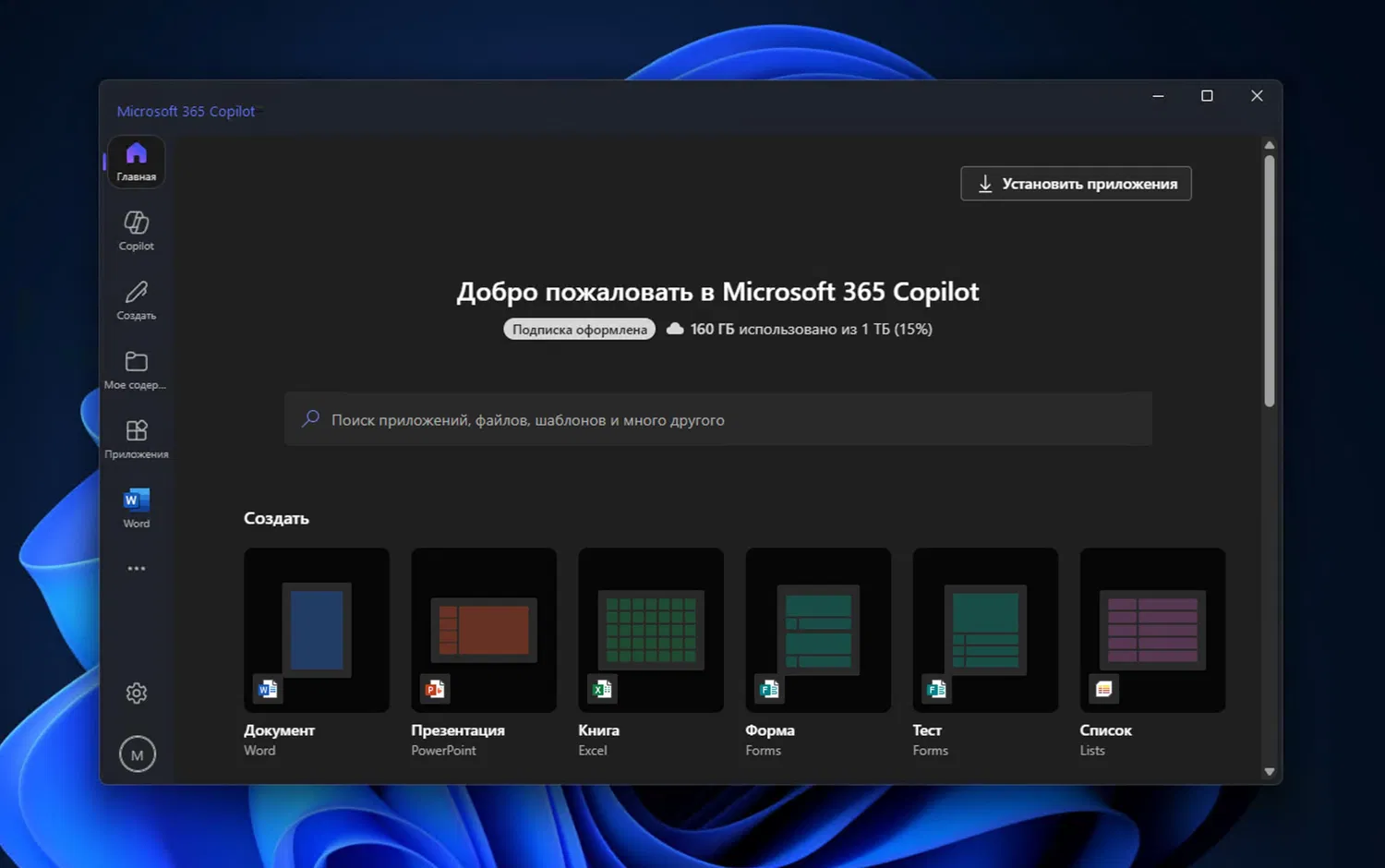Click the vertical scrollbar thumb
This screenshot has height=868, width=1385.
click(x=1270, y=281)
